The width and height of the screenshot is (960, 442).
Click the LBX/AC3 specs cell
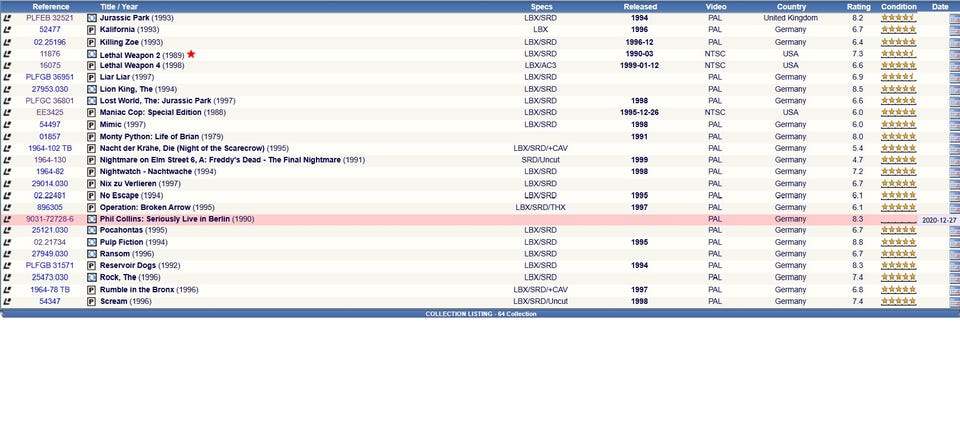(542, 66)
